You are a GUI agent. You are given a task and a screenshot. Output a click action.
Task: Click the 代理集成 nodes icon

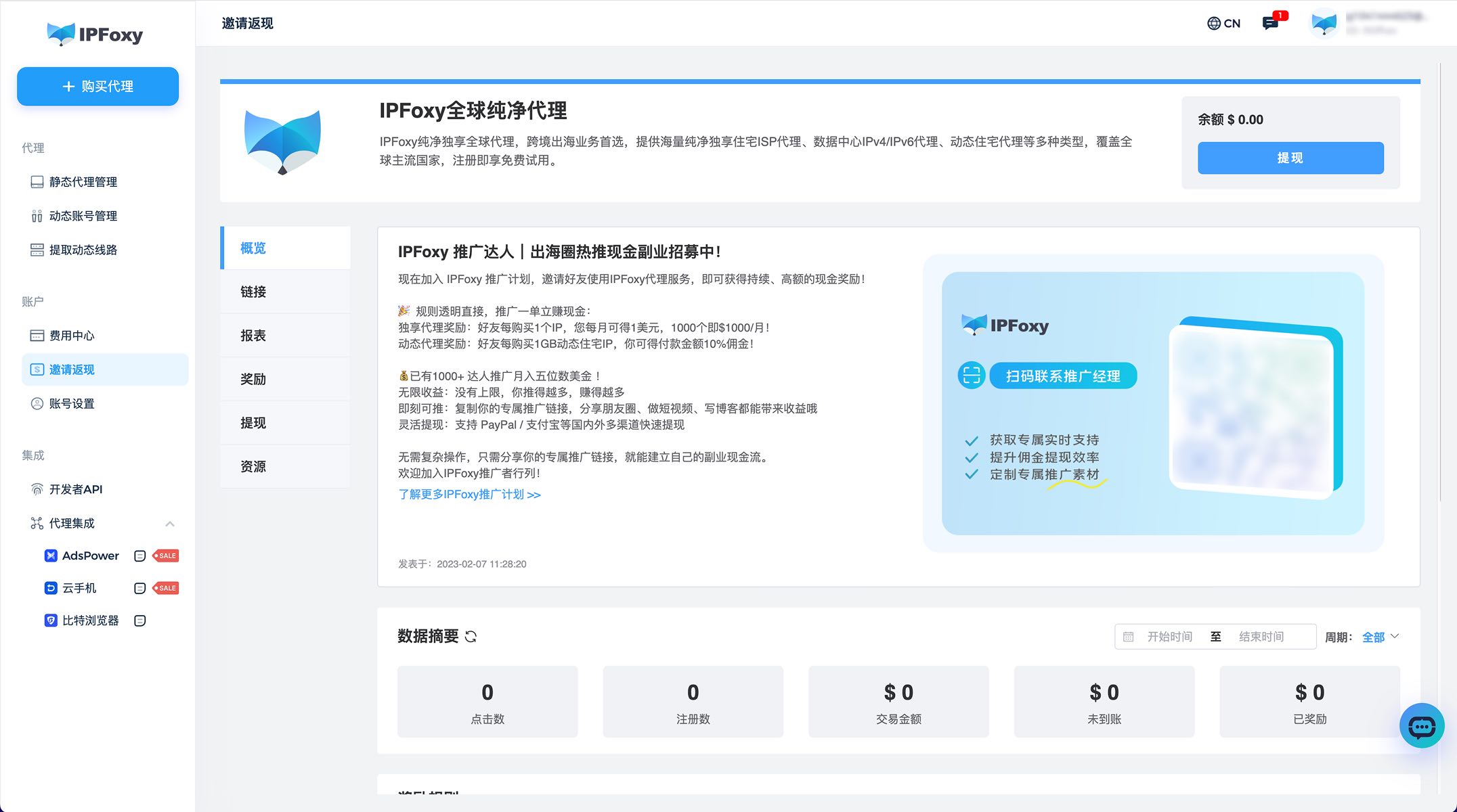tap(37, 523)
